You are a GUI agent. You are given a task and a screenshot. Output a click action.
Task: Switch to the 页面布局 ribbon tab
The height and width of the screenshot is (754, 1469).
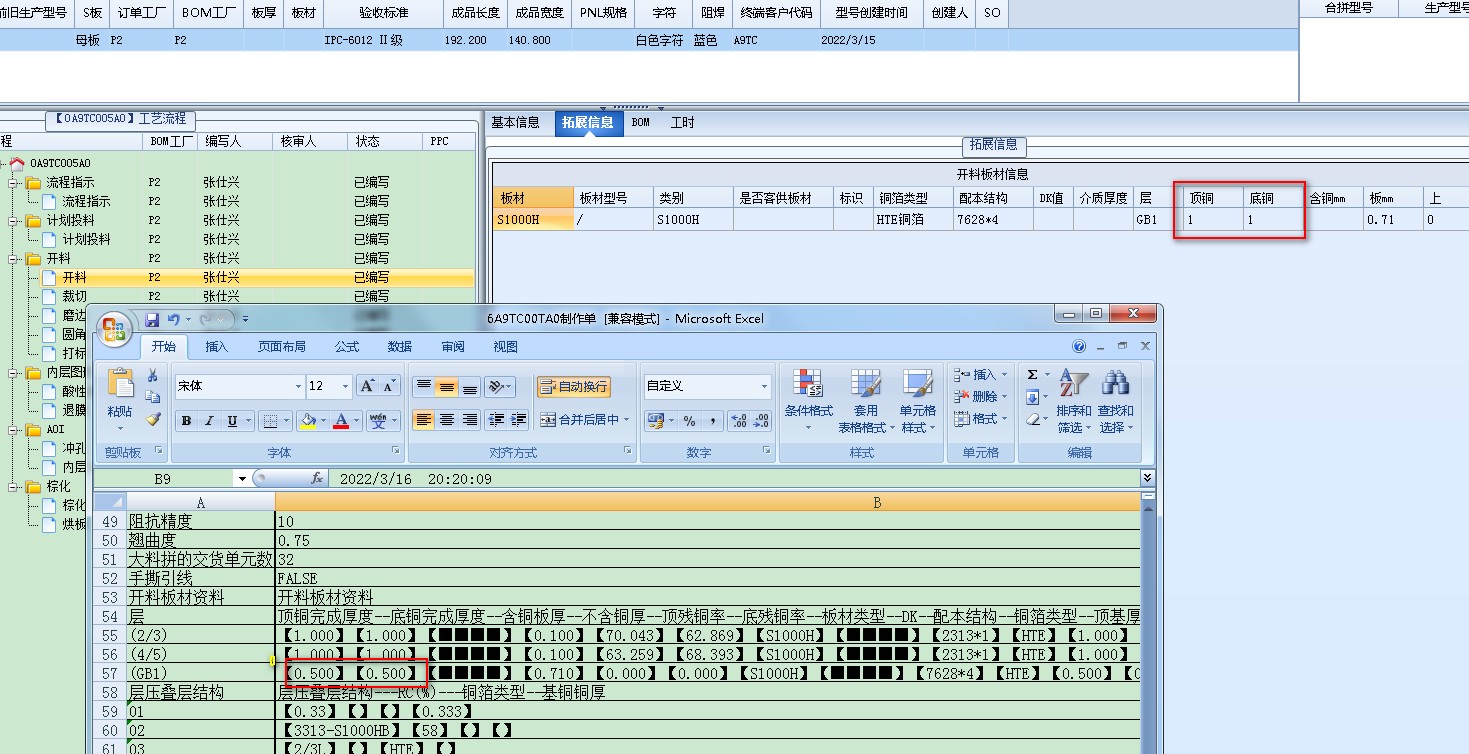pos(282,347)
